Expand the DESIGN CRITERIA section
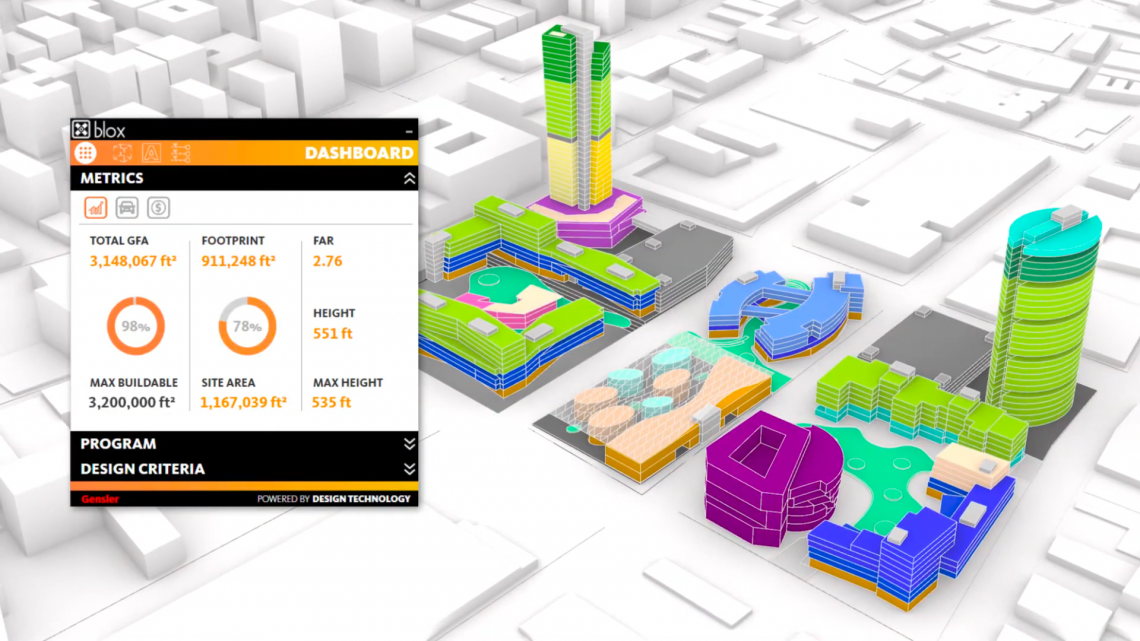The height and width of the screenshot is (641, 1140). tap(408, 469)
